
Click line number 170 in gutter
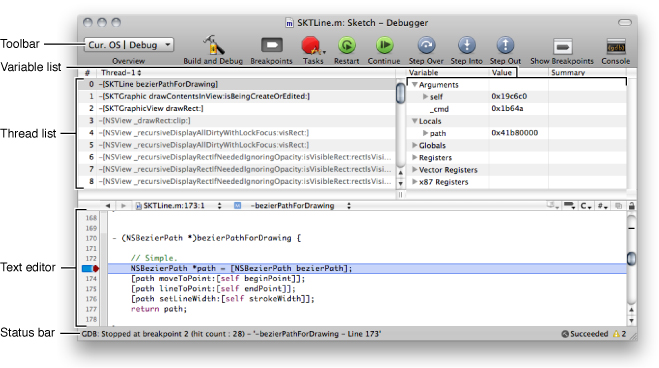click(x=91, y=238)
